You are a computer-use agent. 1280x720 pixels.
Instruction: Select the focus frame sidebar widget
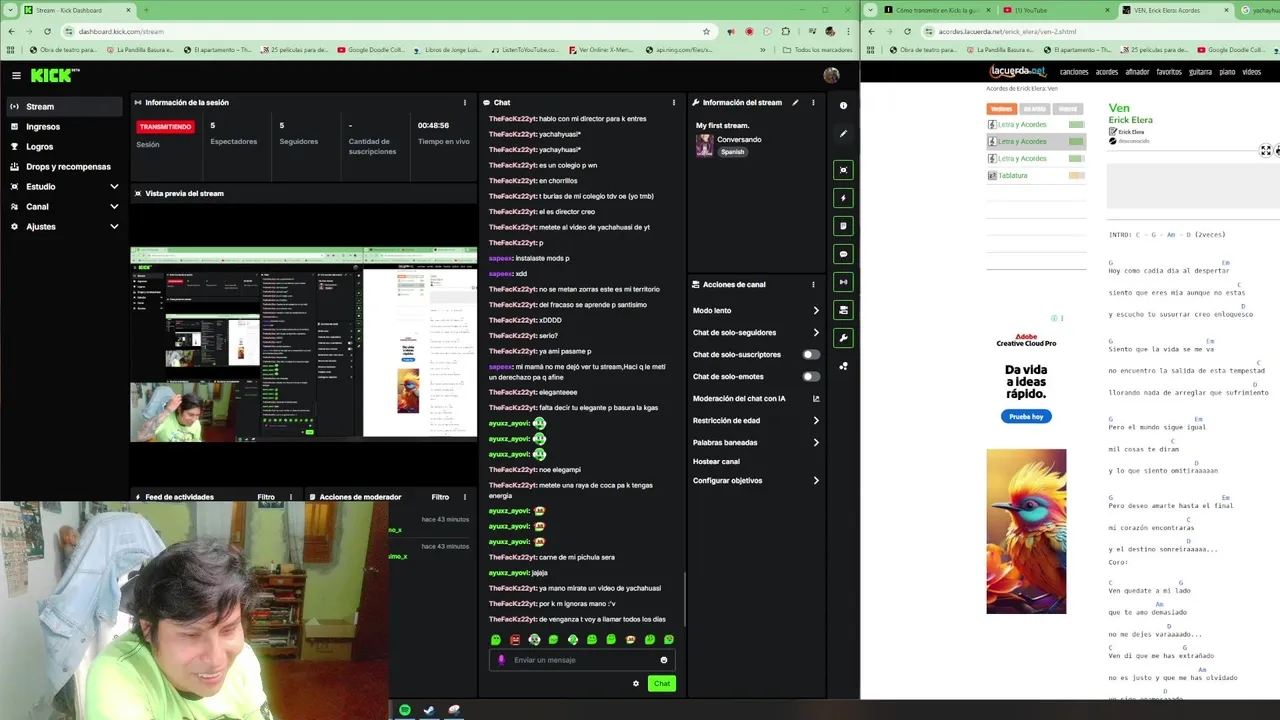[x=843, y=170]
